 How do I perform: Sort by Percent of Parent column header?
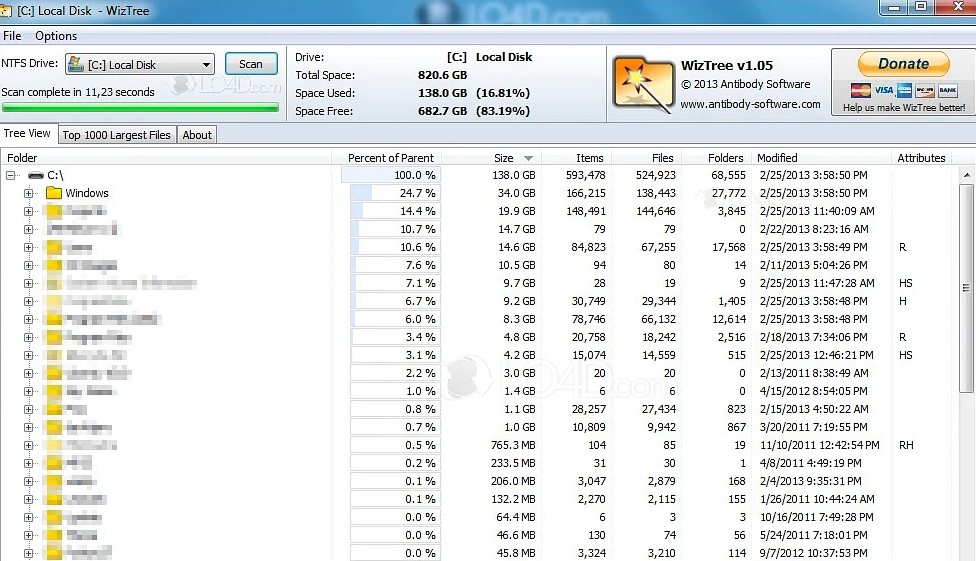tap(391, 158)
